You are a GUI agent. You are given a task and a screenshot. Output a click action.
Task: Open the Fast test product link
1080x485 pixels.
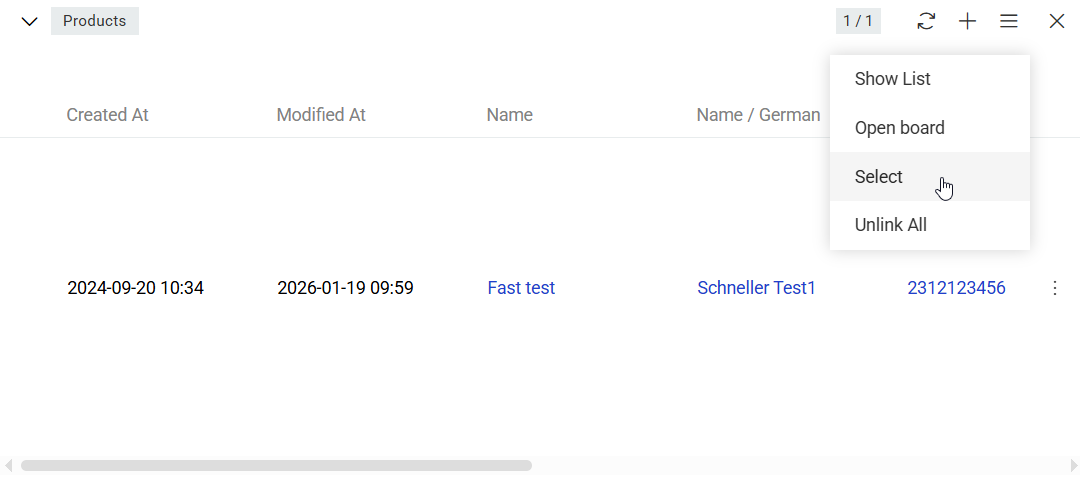point(521,288)
